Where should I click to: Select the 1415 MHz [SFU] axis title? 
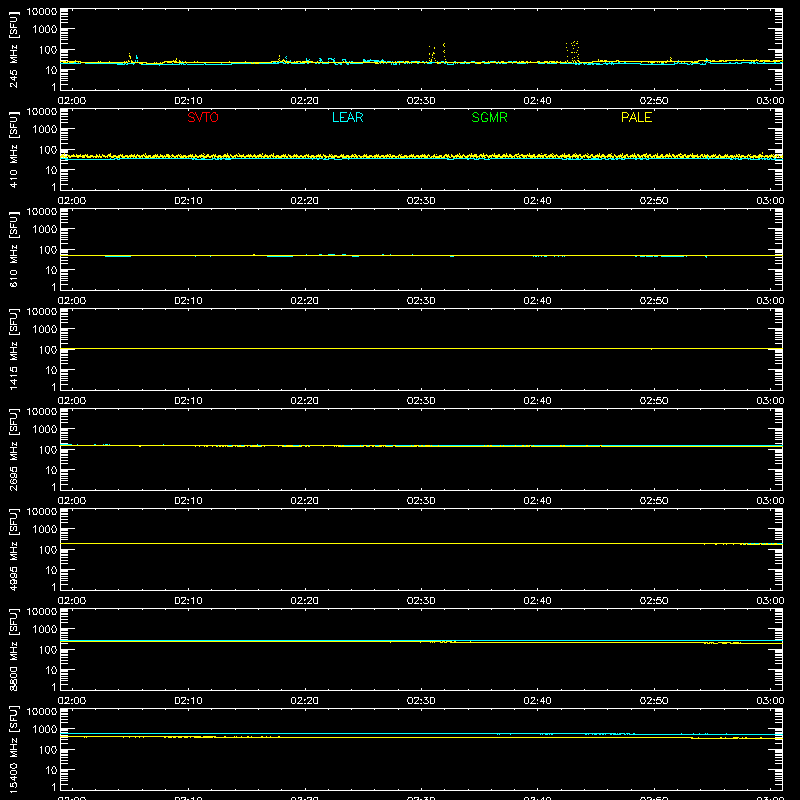tap(14, 349)
